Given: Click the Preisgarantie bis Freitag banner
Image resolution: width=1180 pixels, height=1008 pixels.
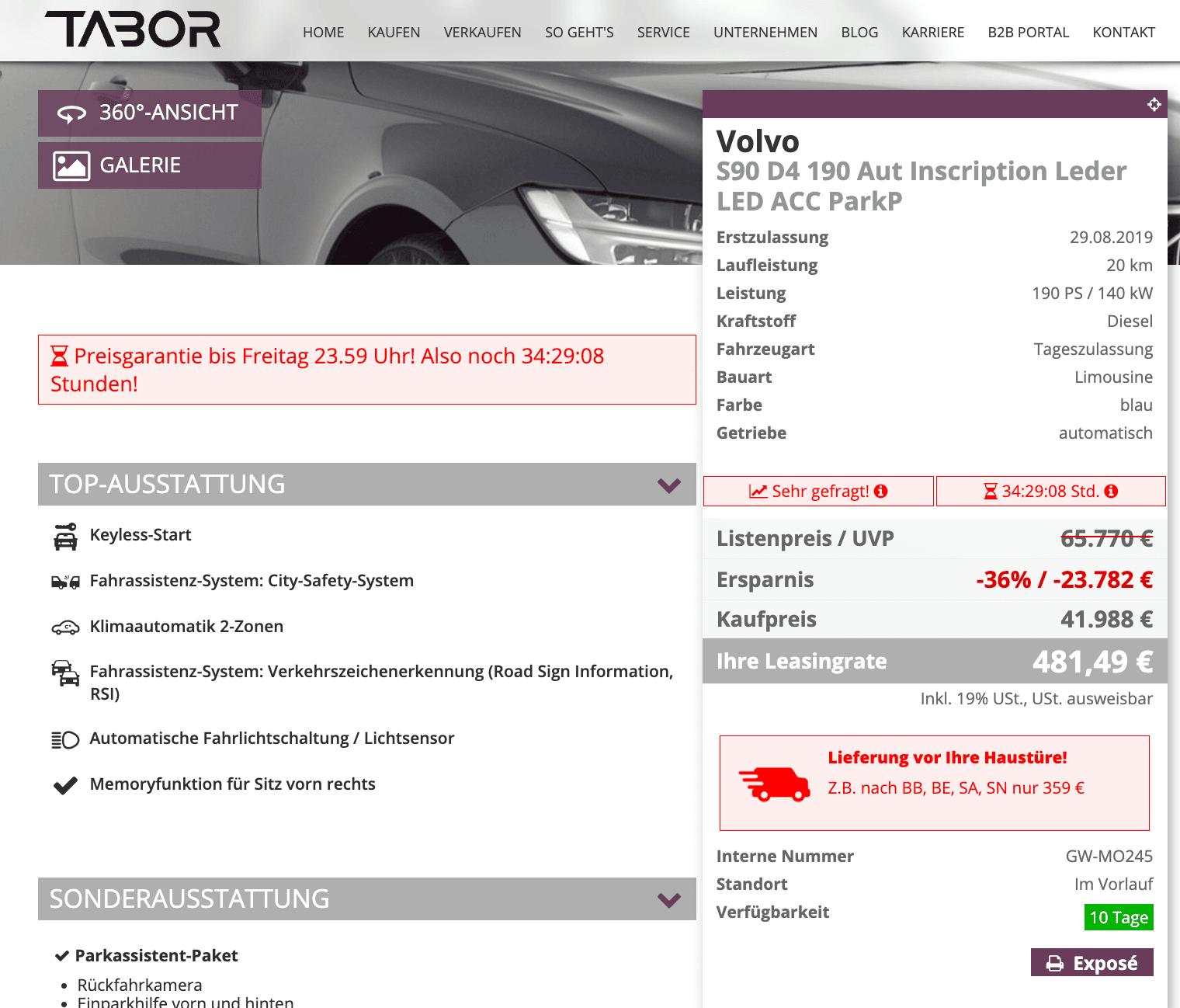Looking at the screenshot, I should coord(367,370).
